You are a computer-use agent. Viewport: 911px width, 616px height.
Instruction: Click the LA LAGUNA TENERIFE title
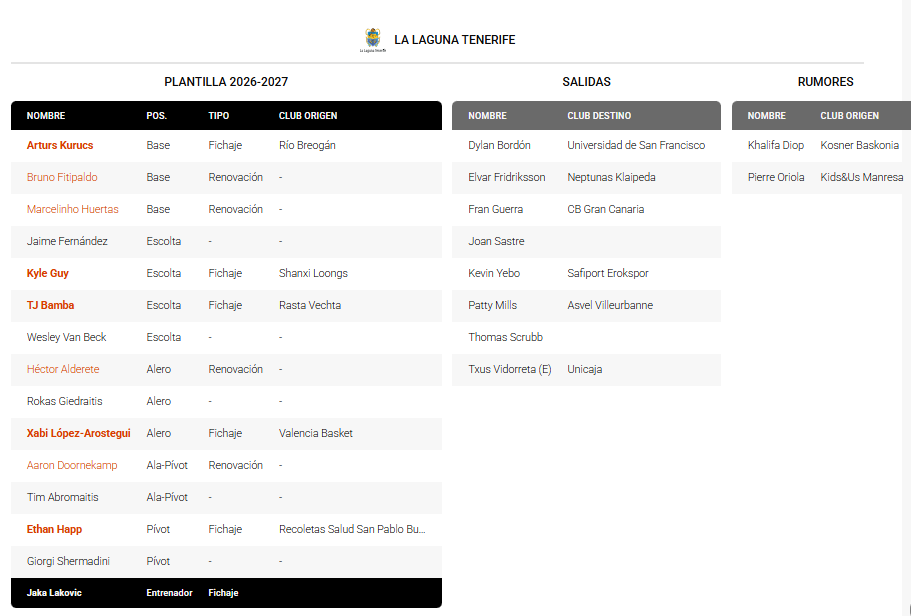[454, 40]
